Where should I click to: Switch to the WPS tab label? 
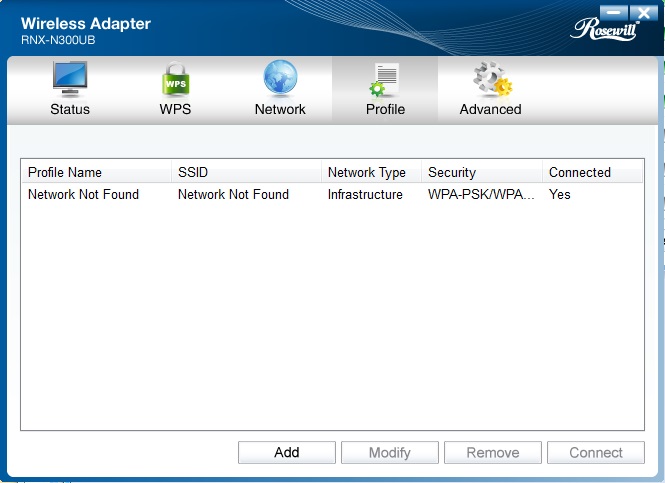tap(175, 109)
